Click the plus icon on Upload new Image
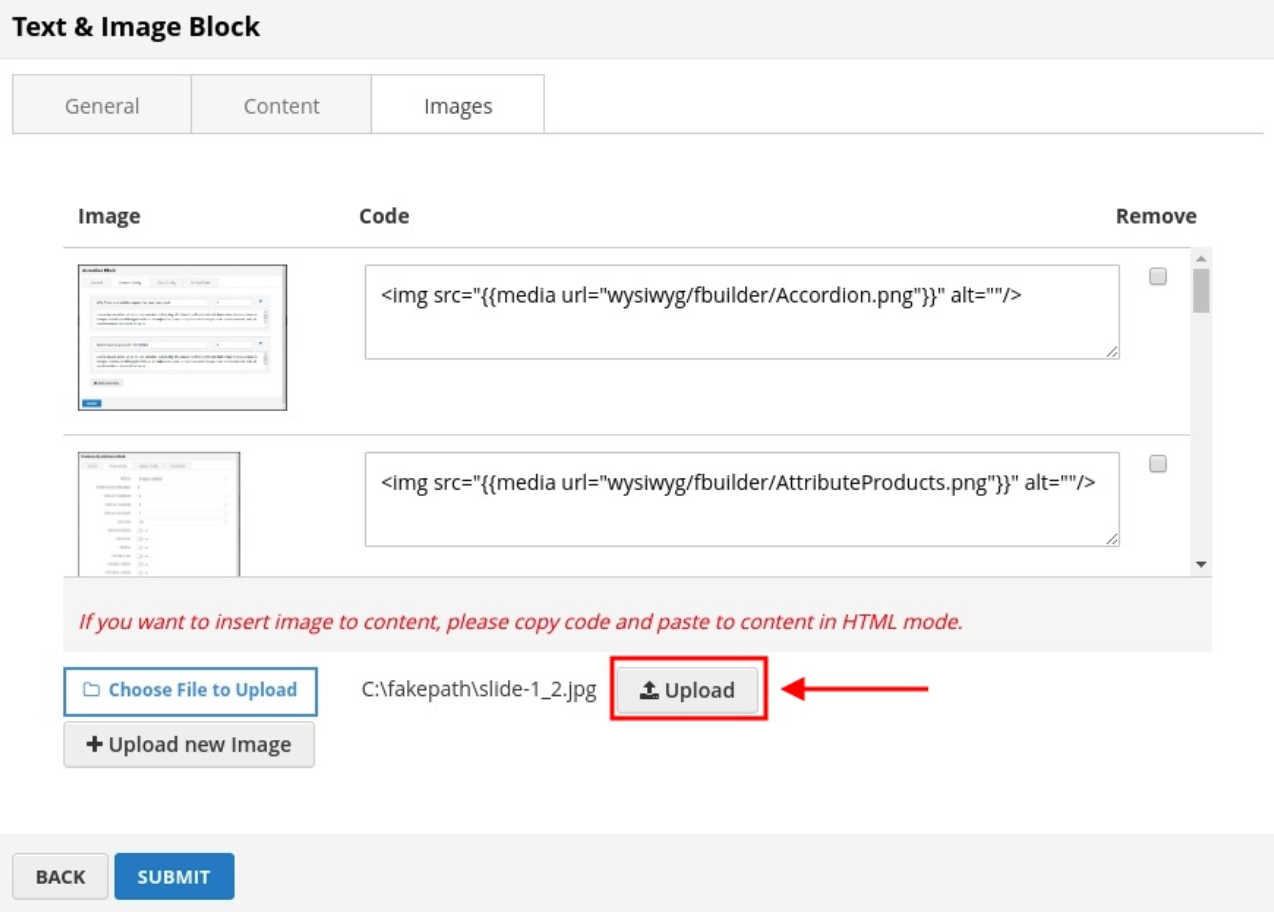 click(x=95, y=745)
